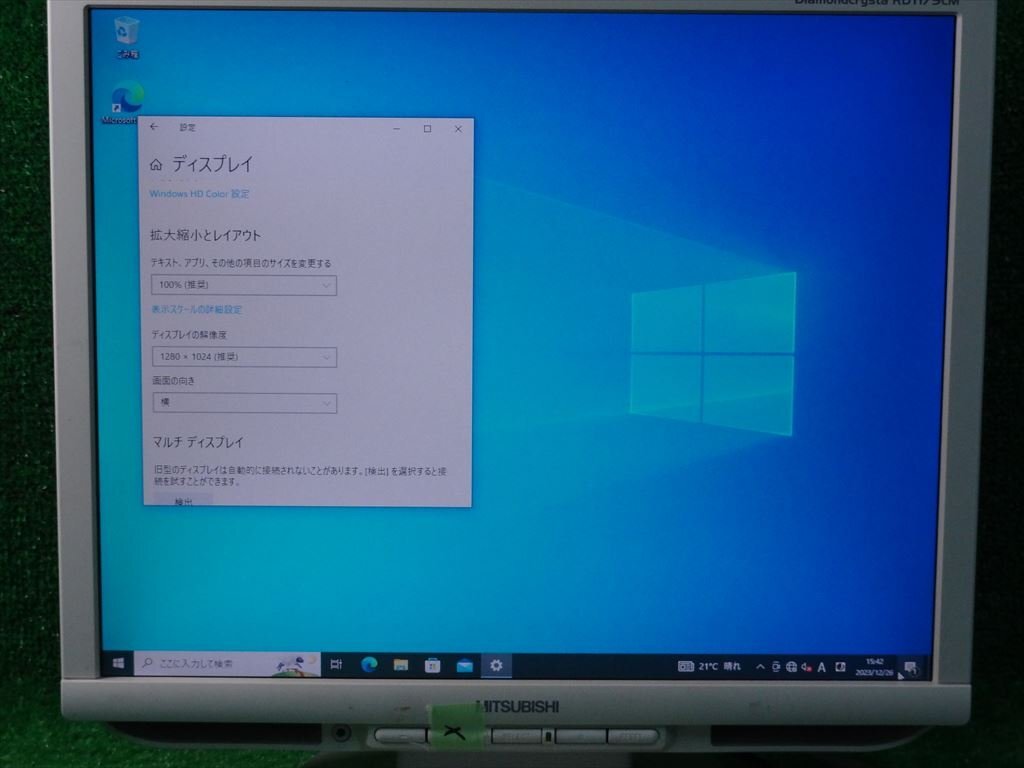Open the Windows HD Color 設定 link

coord(199,194)
